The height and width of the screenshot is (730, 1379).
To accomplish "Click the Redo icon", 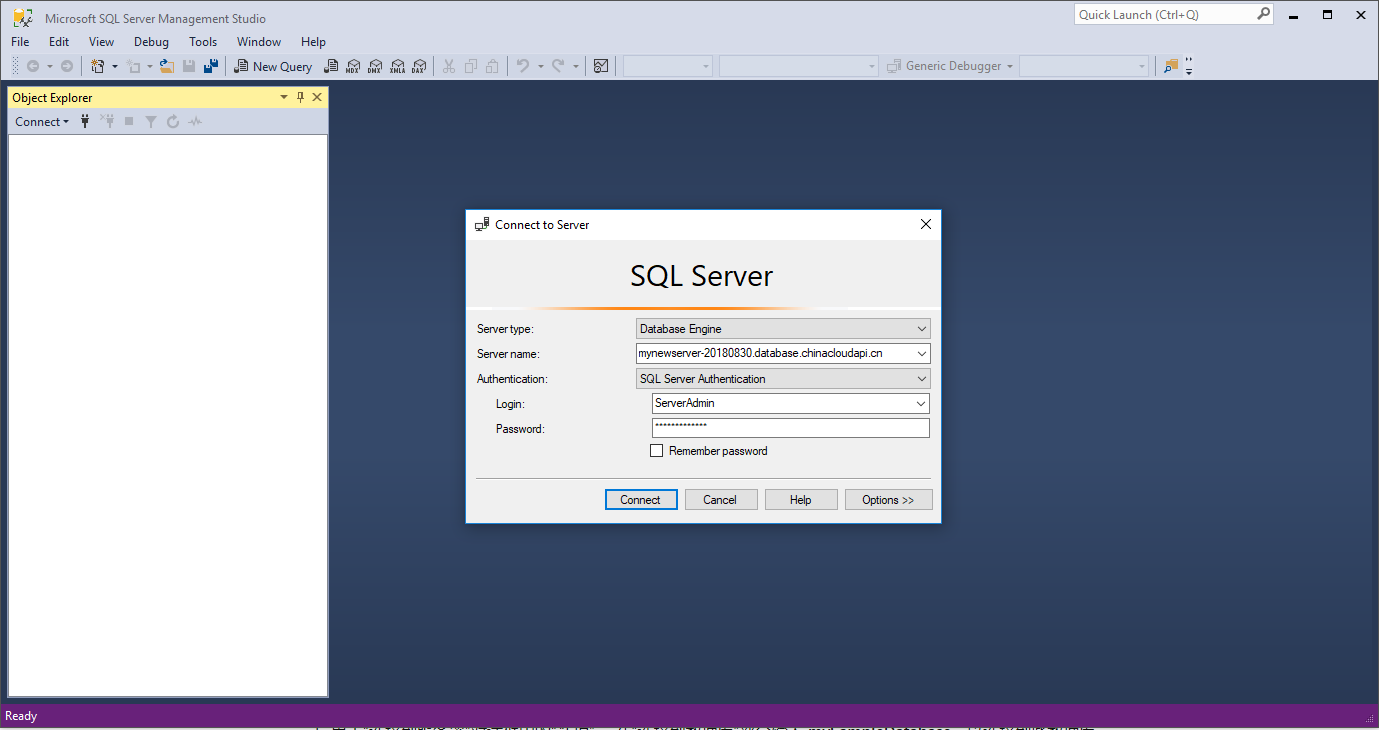I will pyautogui.click(x=559, y=66).
